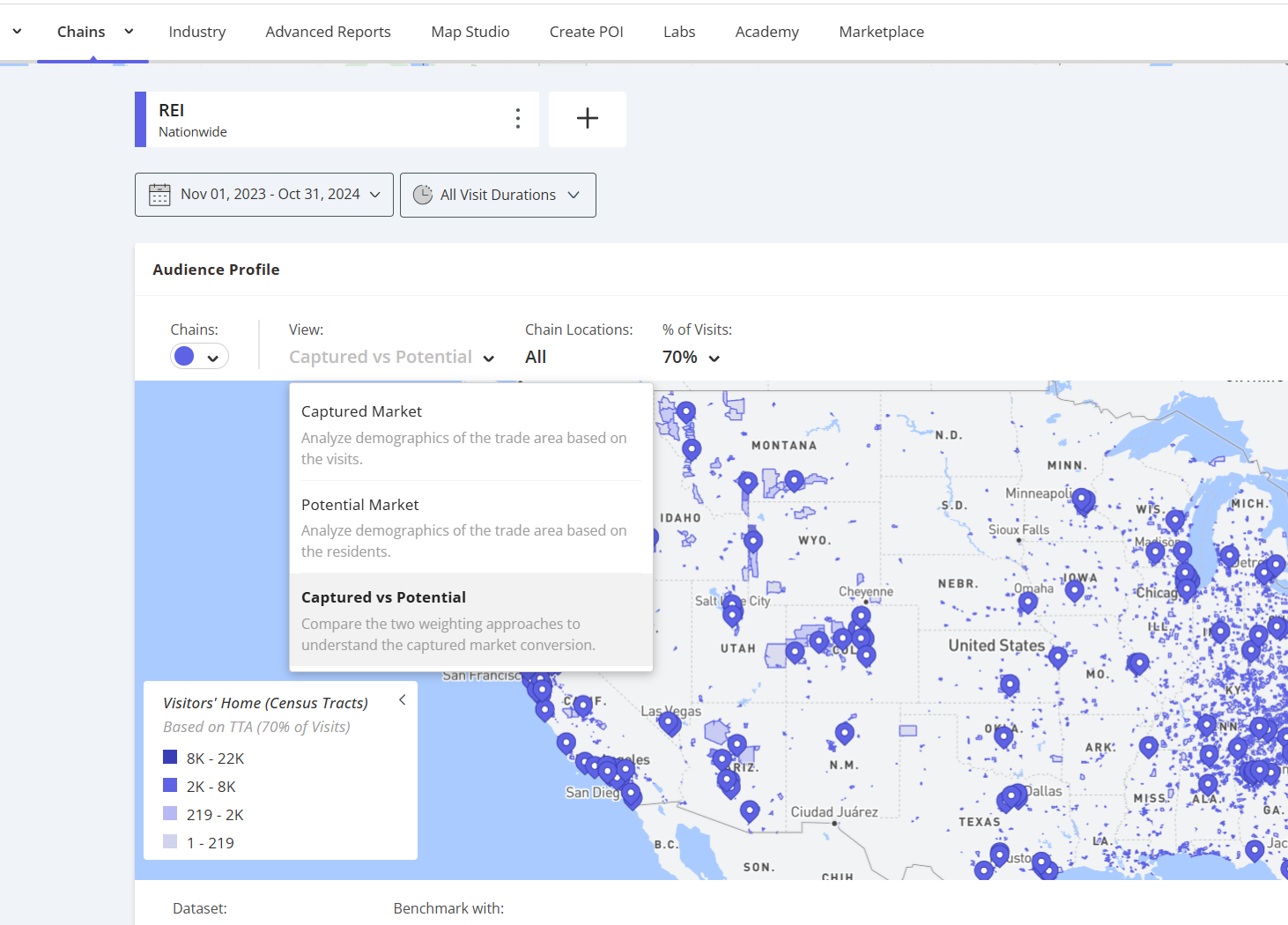Open the 70% of Visits dropdown
The width and height of the screenshot is (1288, 925).
click(692, 357)
